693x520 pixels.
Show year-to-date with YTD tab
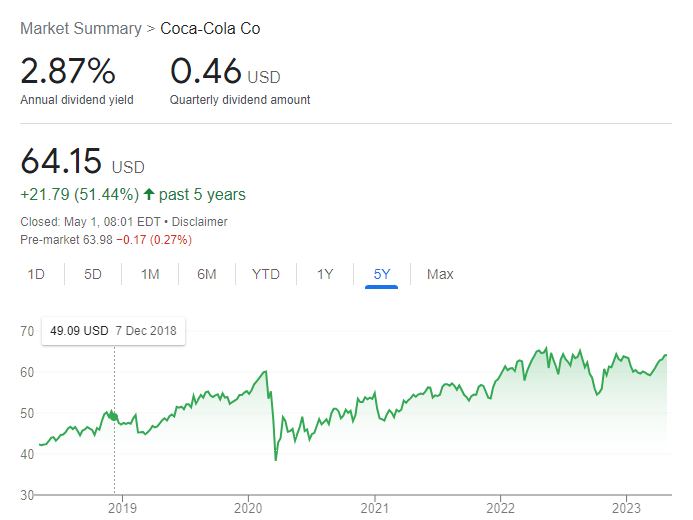[266, 274]
